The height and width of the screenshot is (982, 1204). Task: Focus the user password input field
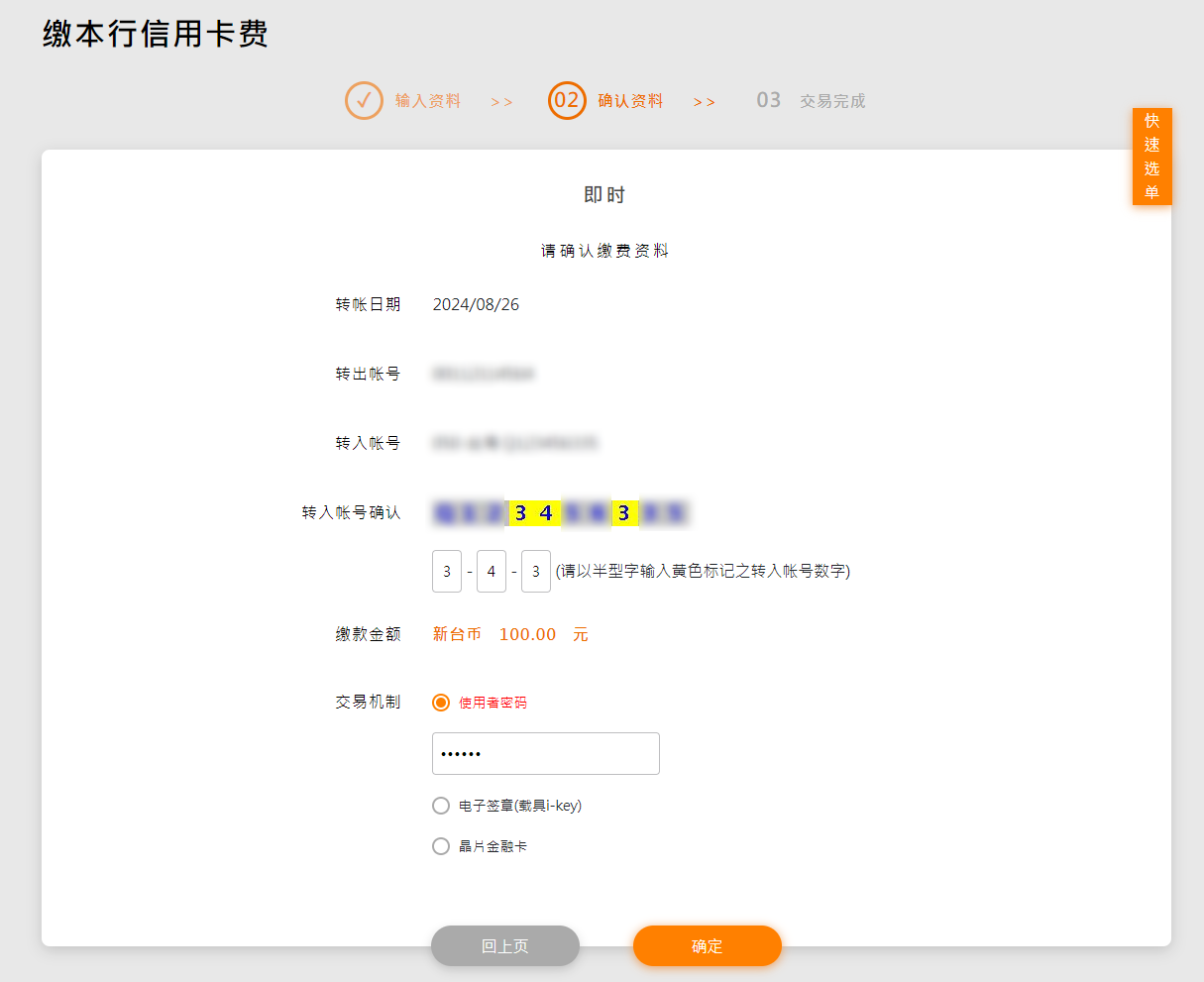pos(545,754)
